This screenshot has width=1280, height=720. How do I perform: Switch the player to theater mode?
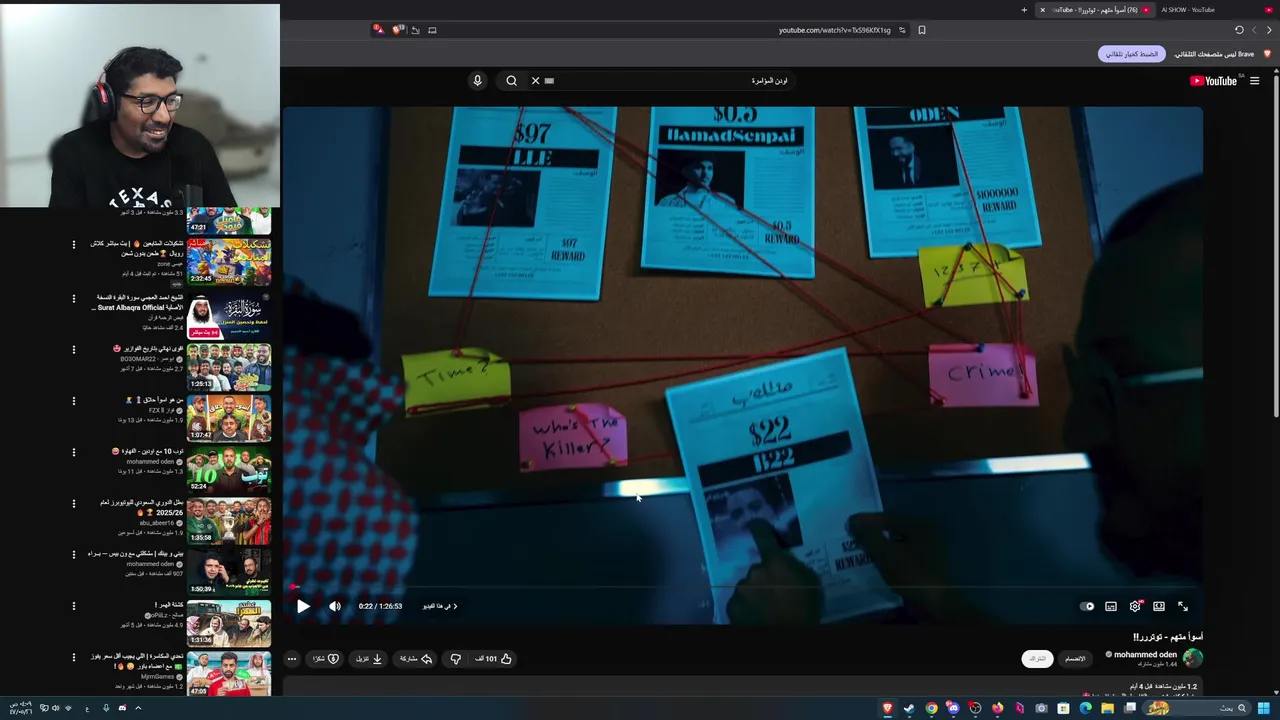point(1159,606)
